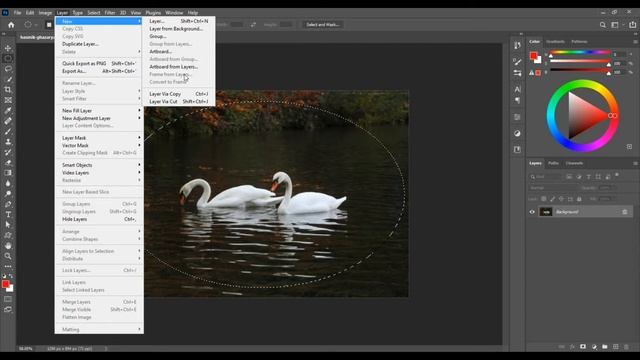Select the Gradient tool
The width and height of the screenshot is (640, 360).
tap(8, 173)
